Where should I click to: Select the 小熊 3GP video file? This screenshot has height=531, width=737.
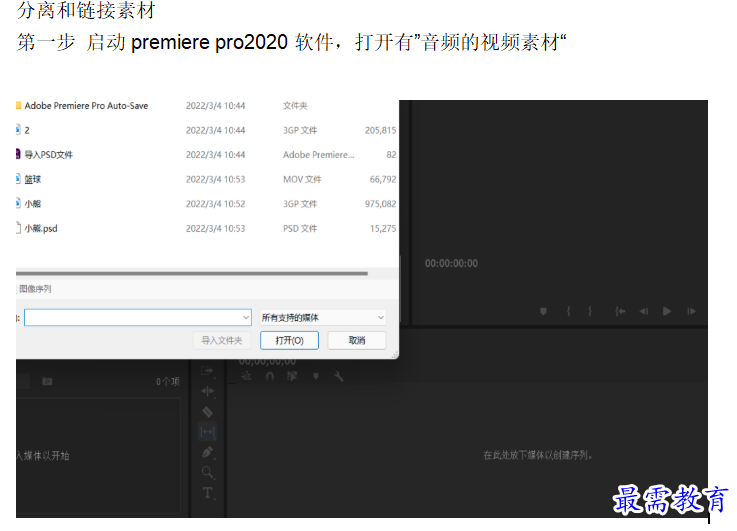click(x=32, y=203)
